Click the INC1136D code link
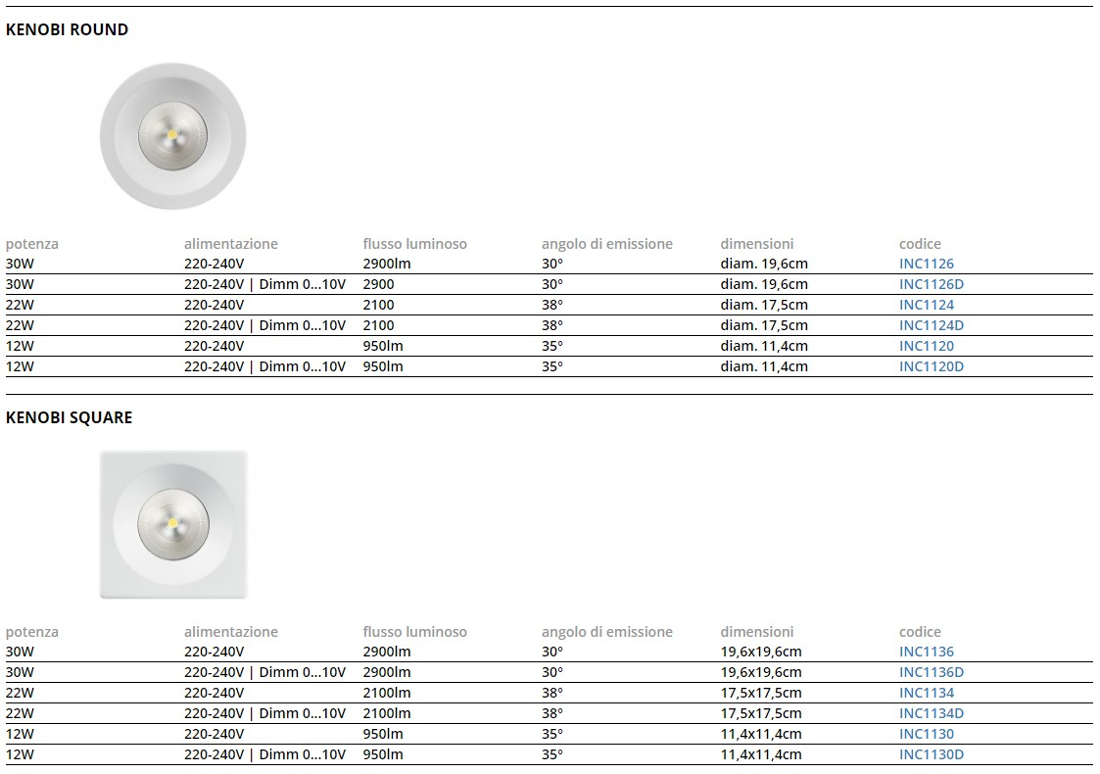 click(930, 672)
